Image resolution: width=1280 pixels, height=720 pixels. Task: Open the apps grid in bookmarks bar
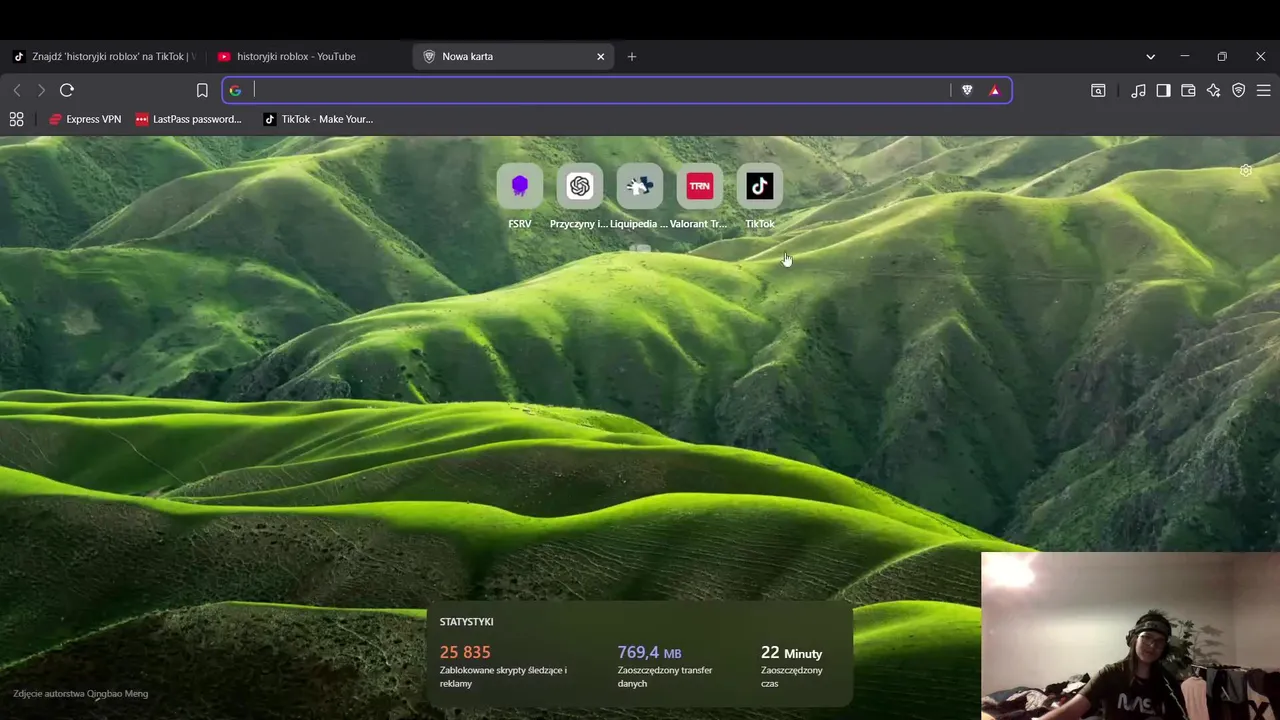pyautogui.click(x=16, y=119)
